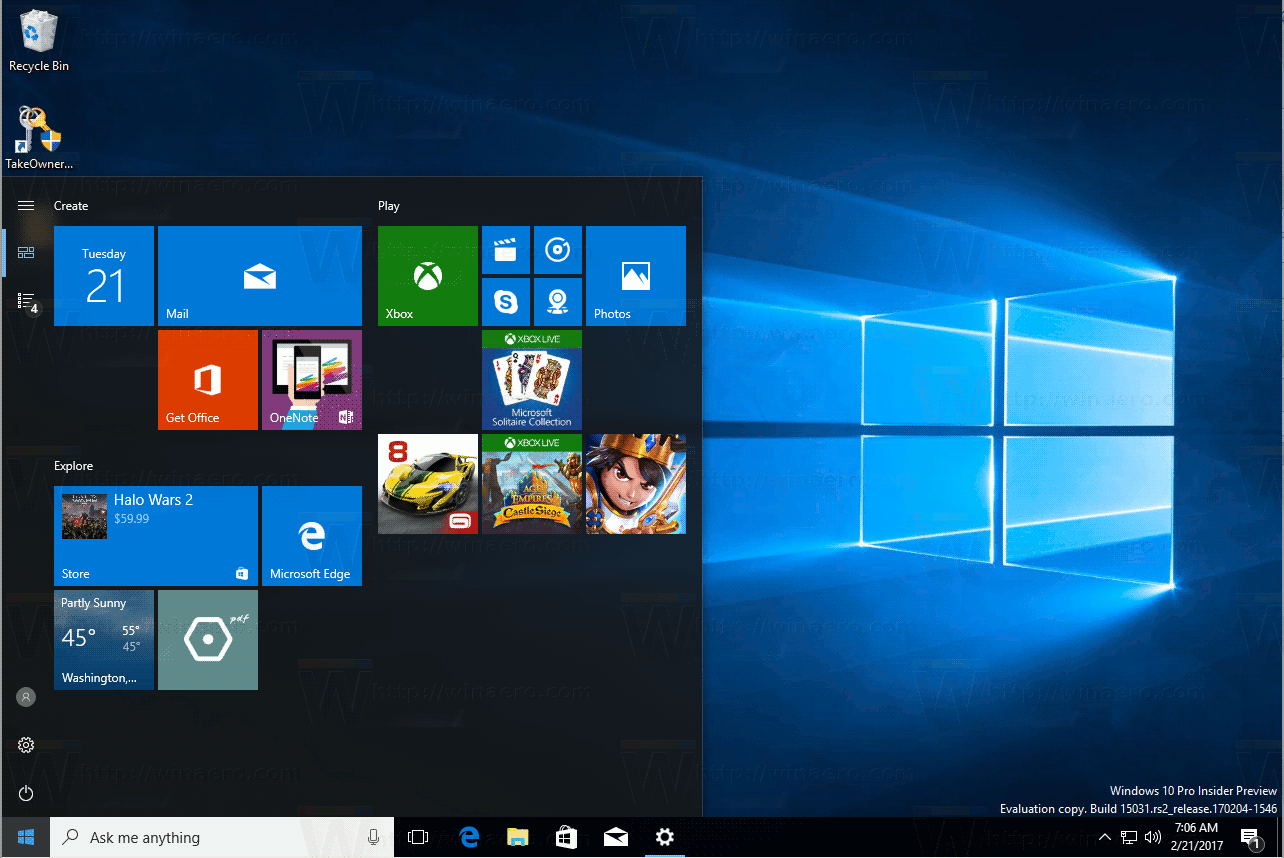Launch the OneNote tile
Screen dimensions: 1284x858
pos(312,380)
